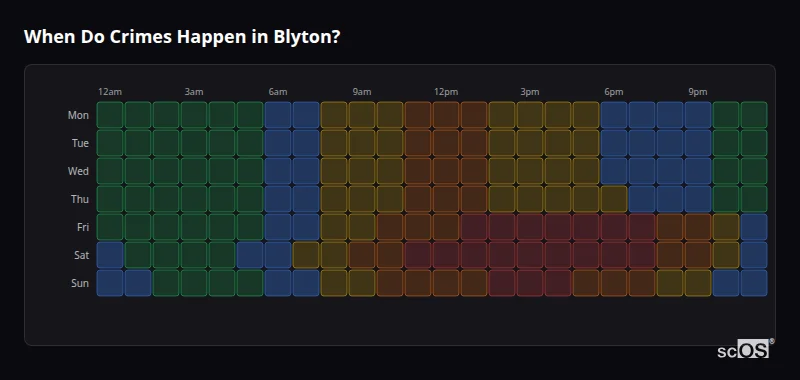Select the '9pm' column label
Image resolution: width=800 pixels, height=380 pixels.
point(698,92)
